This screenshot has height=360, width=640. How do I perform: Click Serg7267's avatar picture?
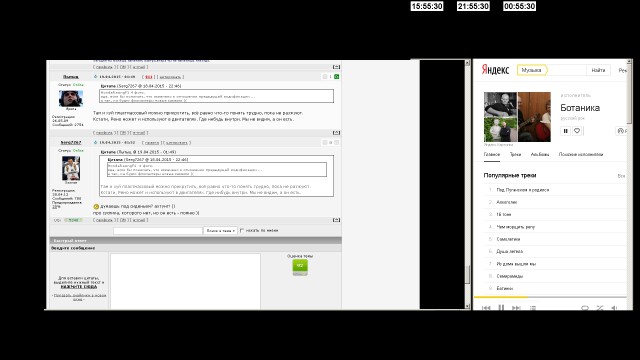pos(71,168)
